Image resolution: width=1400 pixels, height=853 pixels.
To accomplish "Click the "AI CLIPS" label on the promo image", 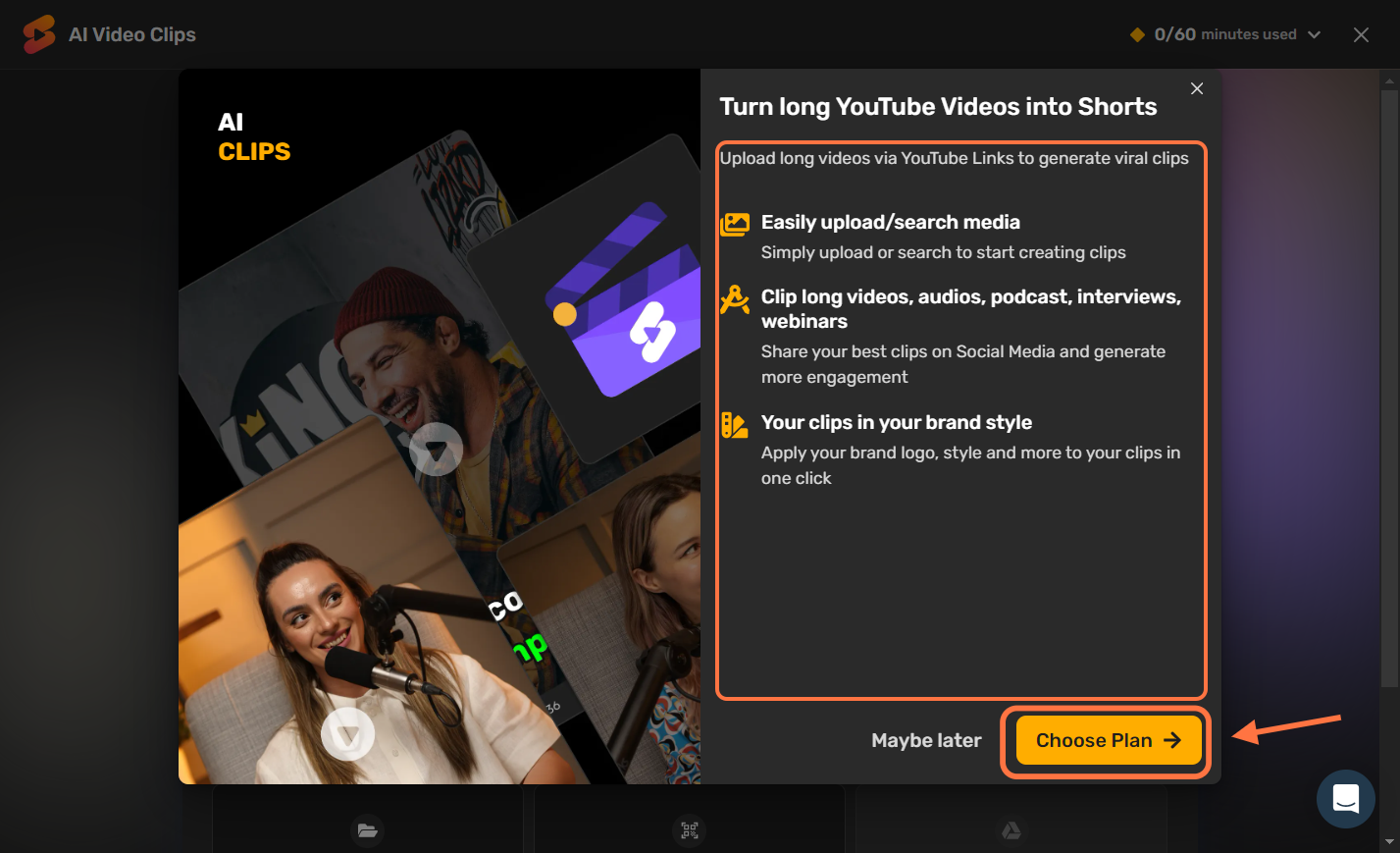I will point(254,136).
